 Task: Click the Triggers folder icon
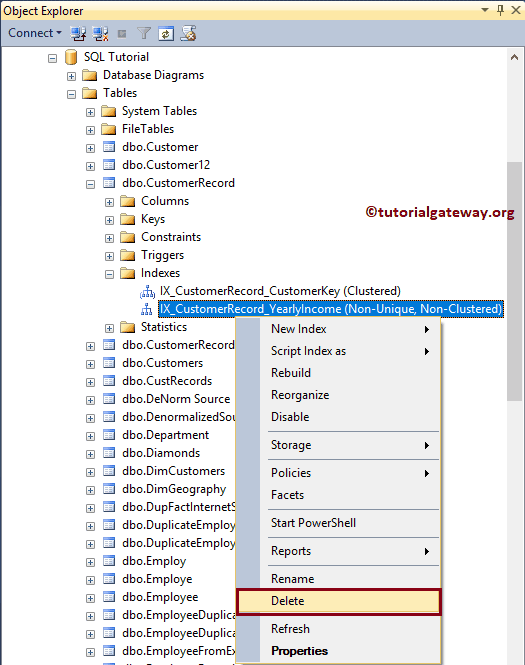click(x=128, y=255)
